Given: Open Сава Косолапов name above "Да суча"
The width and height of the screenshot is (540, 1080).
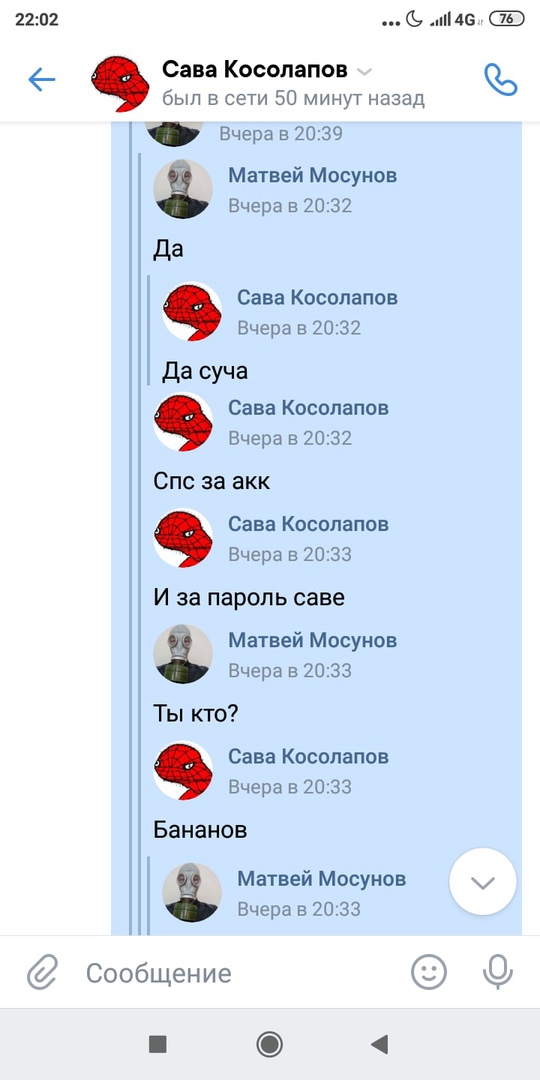Looking at the screenshot, I should 318,298.
